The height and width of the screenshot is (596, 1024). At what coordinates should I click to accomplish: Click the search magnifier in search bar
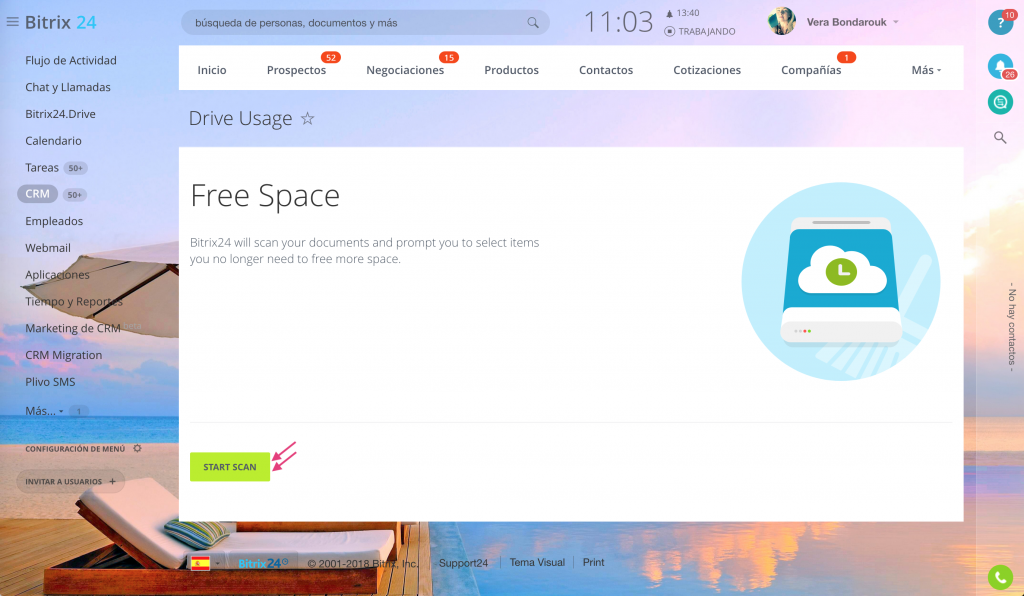point(533,23)
